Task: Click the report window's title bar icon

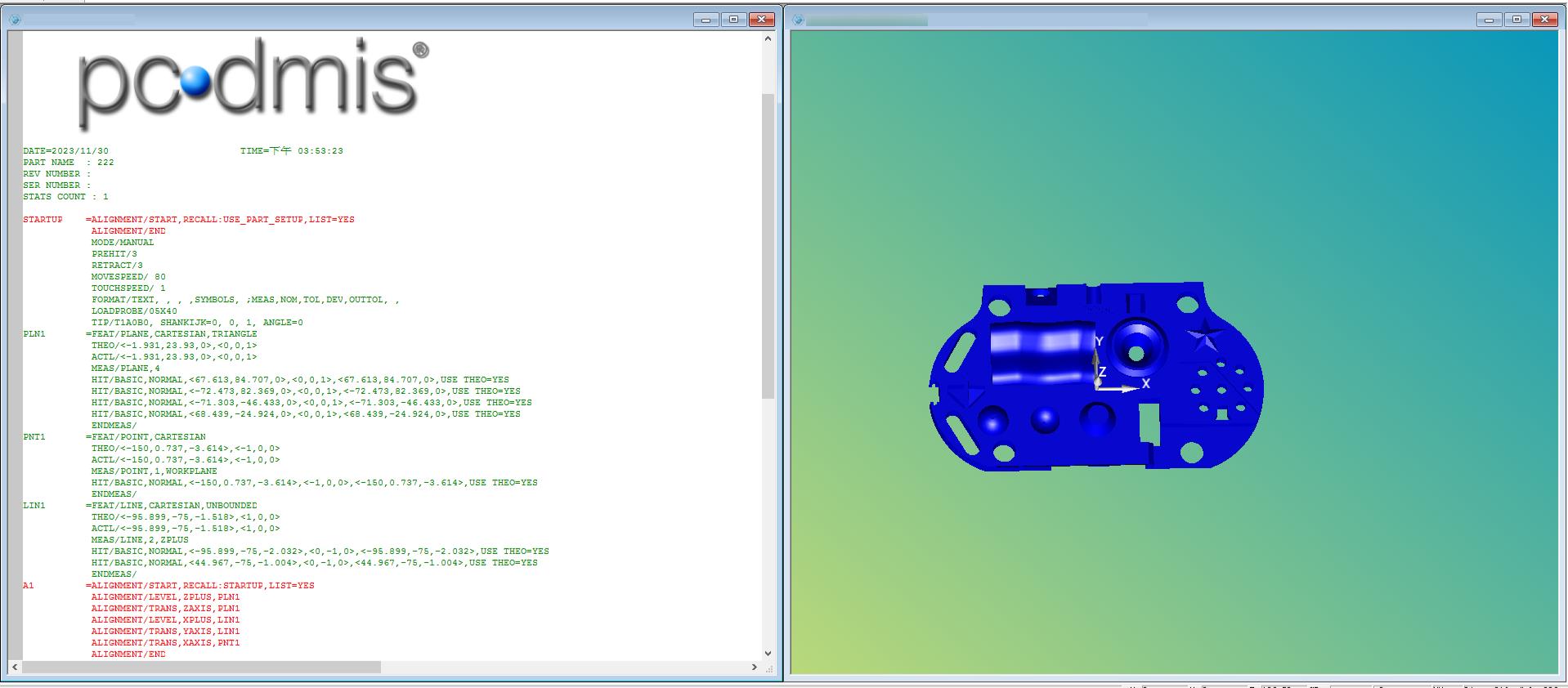Action: [14, 20]
